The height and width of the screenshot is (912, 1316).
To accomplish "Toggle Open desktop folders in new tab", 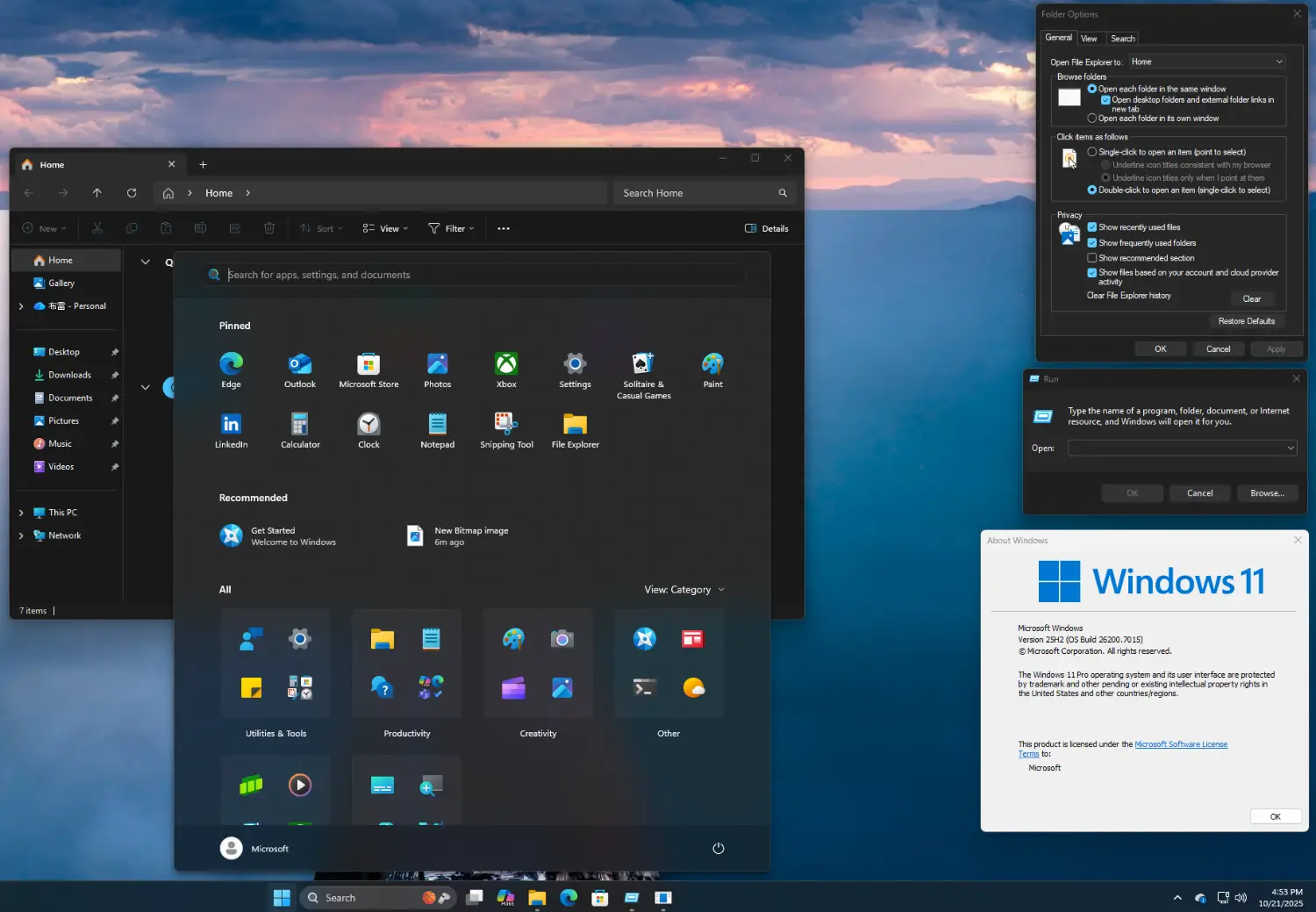I will [1106, 100].
